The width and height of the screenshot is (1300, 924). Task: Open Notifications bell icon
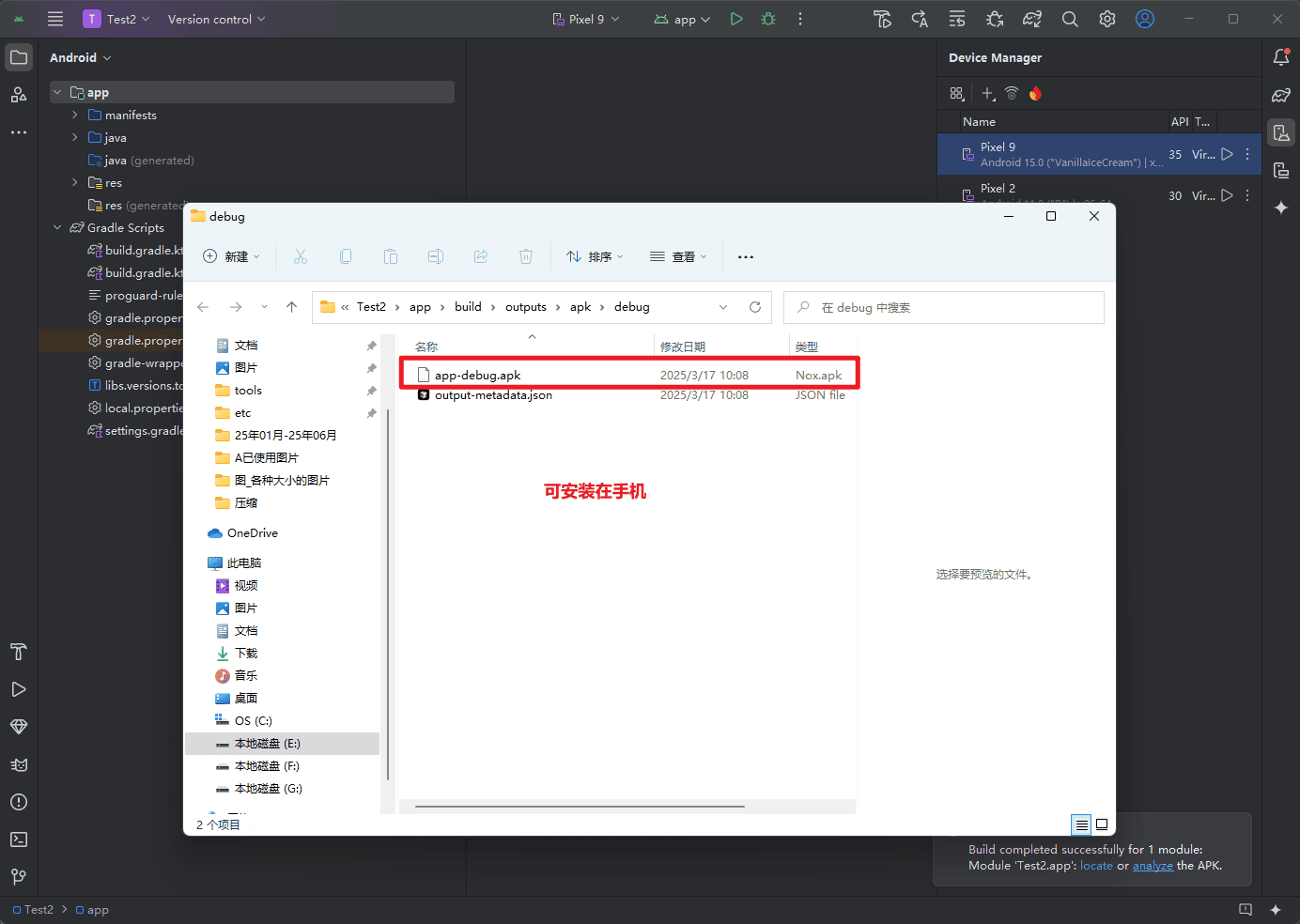[1281, 57]
